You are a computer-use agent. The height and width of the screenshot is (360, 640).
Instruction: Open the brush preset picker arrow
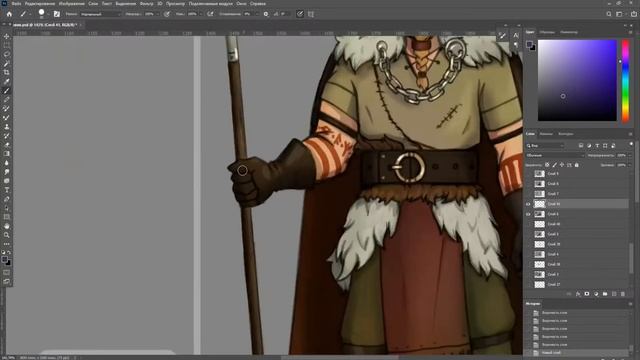[x=48, y=14]
